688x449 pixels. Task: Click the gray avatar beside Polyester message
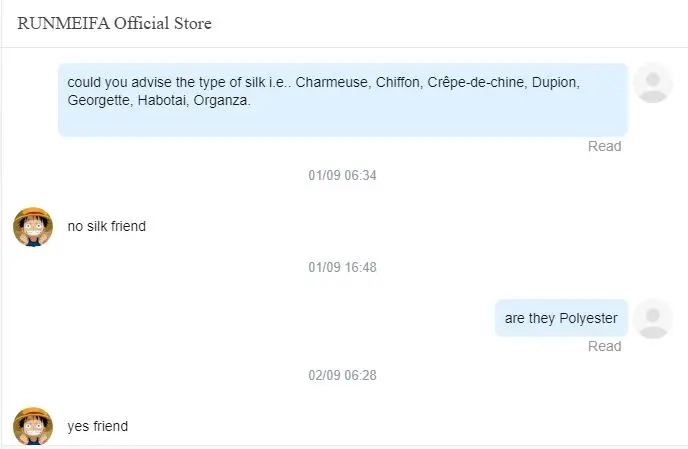(x=653, y=318)
